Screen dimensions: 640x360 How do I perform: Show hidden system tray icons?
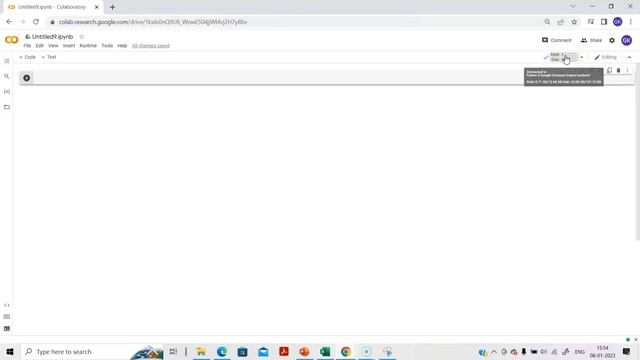(x=494, y=351)
